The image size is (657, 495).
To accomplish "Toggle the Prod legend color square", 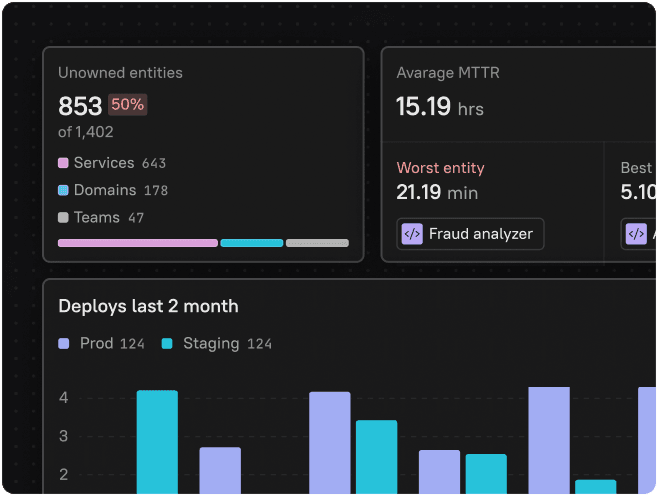I will coord(65,343).
